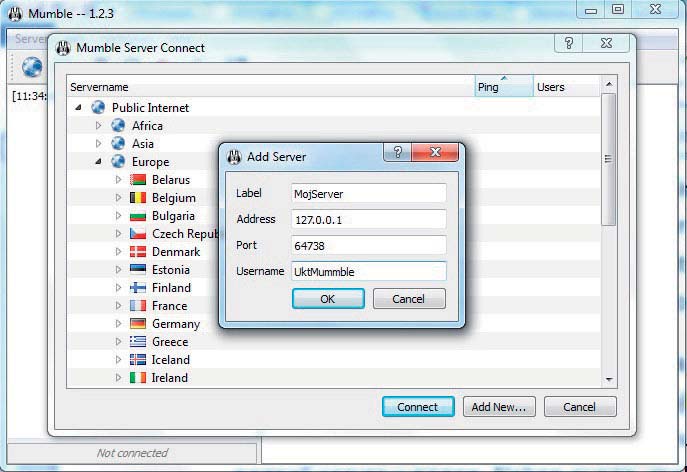The image size is (687, 472).
Task: Click the France flag icon
Action: tap(138, 305)
